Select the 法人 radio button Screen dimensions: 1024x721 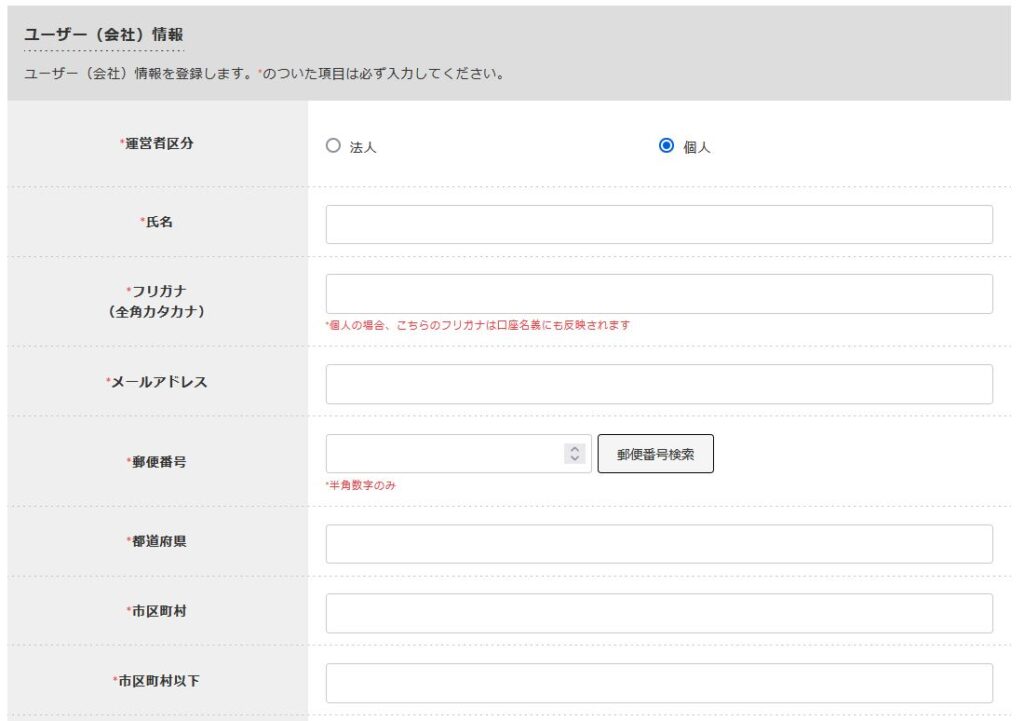(334, 146)
